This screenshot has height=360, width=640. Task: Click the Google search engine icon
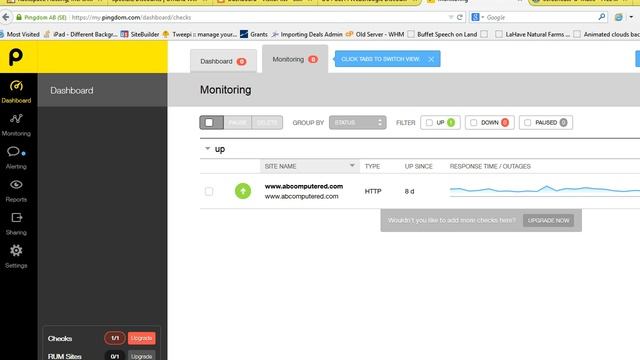click(x=475, y=17)
